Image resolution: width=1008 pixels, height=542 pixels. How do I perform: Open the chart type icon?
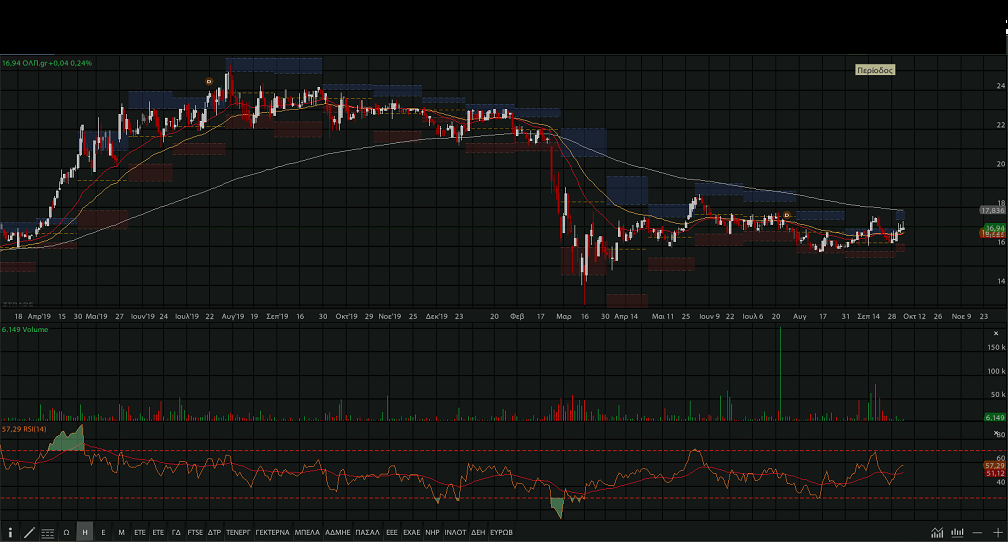[937, 532]
